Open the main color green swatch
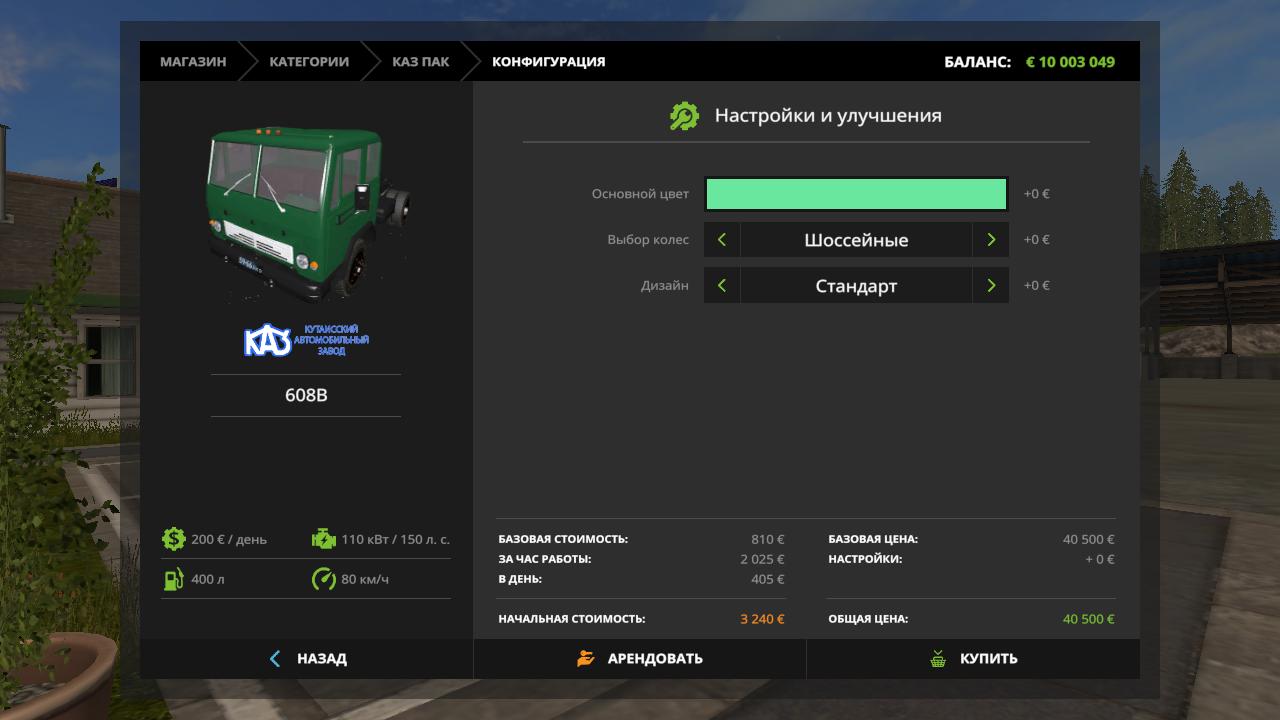 click(856, 194)
